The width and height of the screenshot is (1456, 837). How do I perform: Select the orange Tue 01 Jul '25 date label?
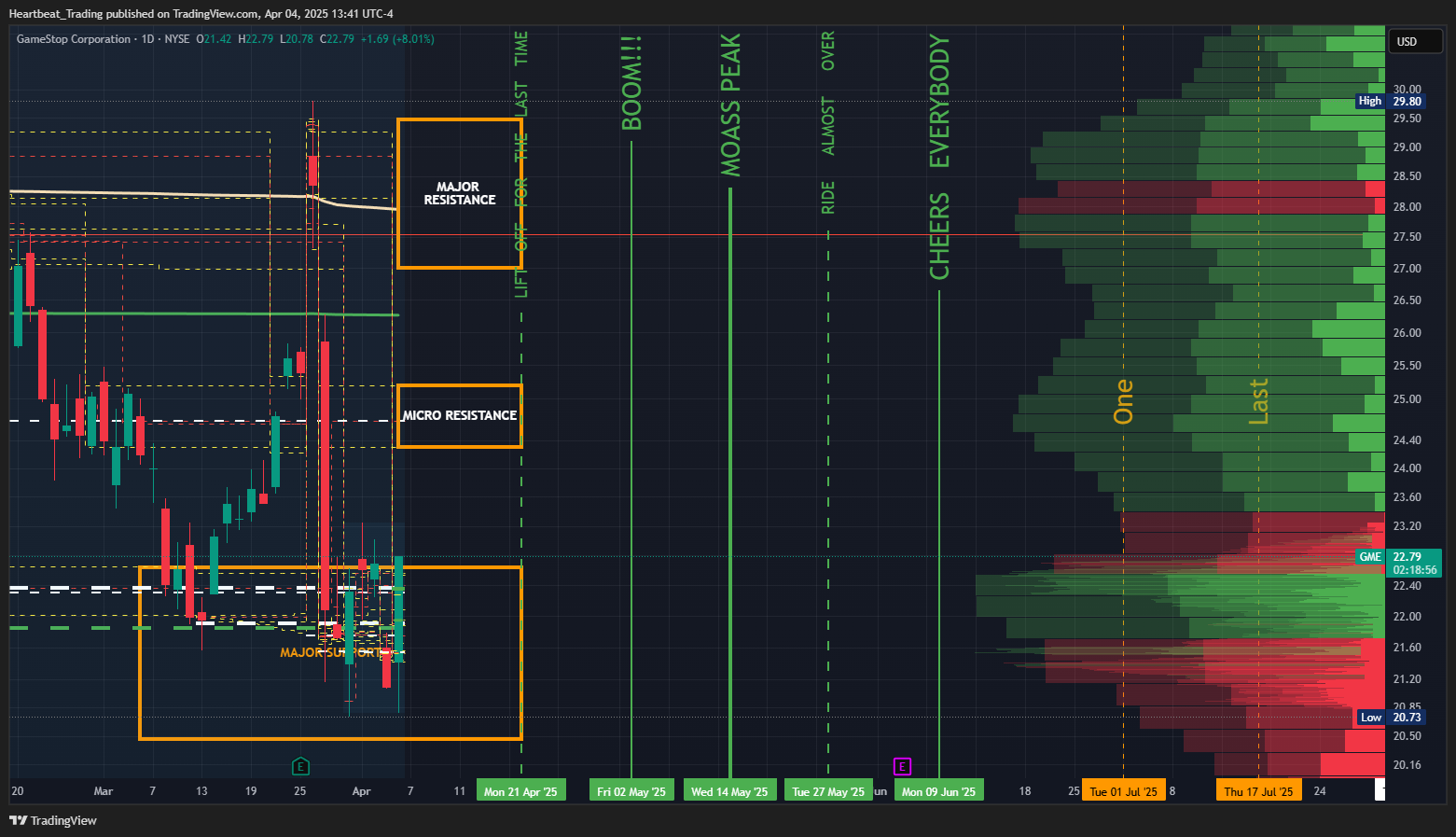pos(1123,791)
